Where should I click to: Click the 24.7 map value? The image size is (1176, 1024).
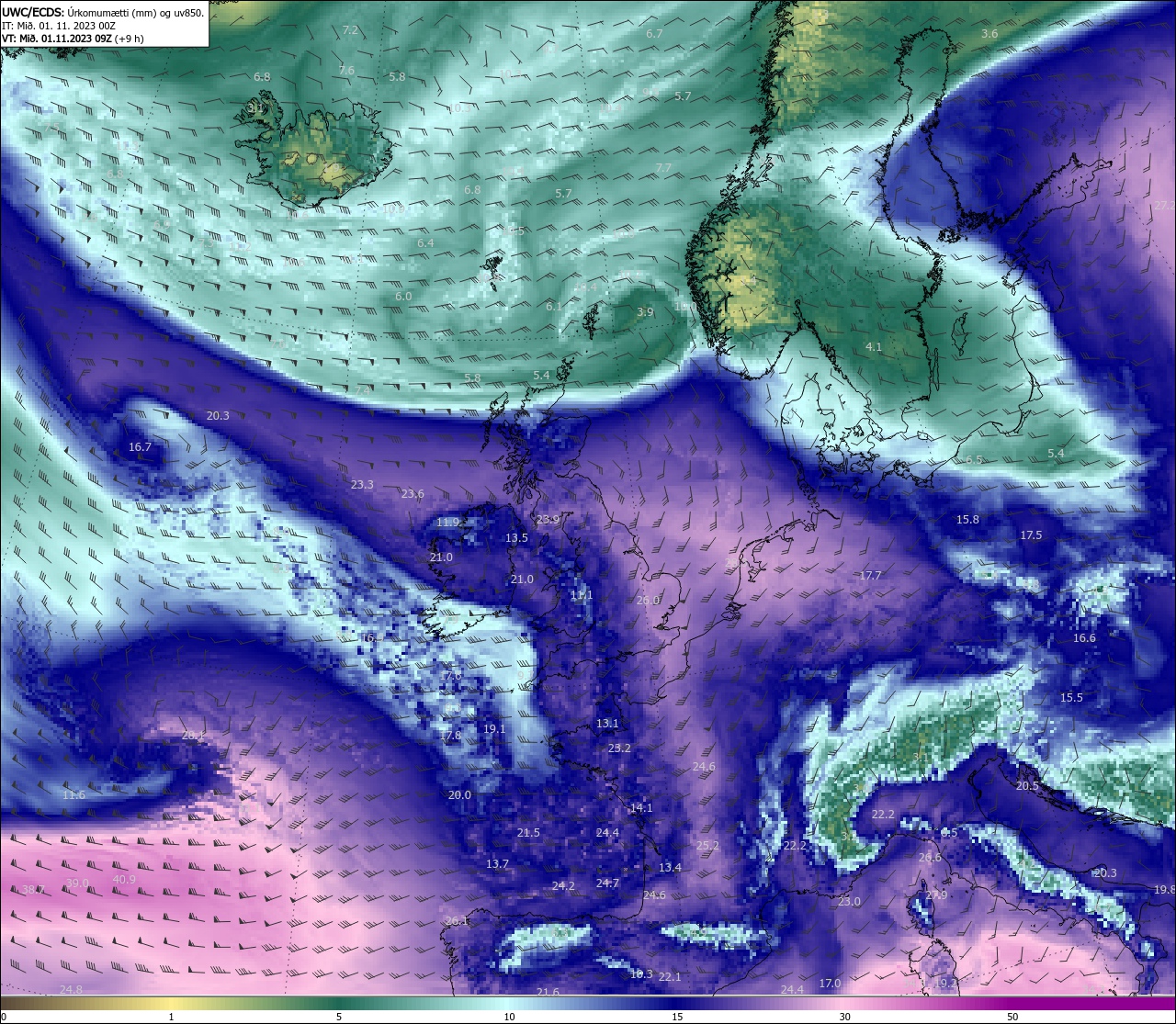tap(607, 883)
